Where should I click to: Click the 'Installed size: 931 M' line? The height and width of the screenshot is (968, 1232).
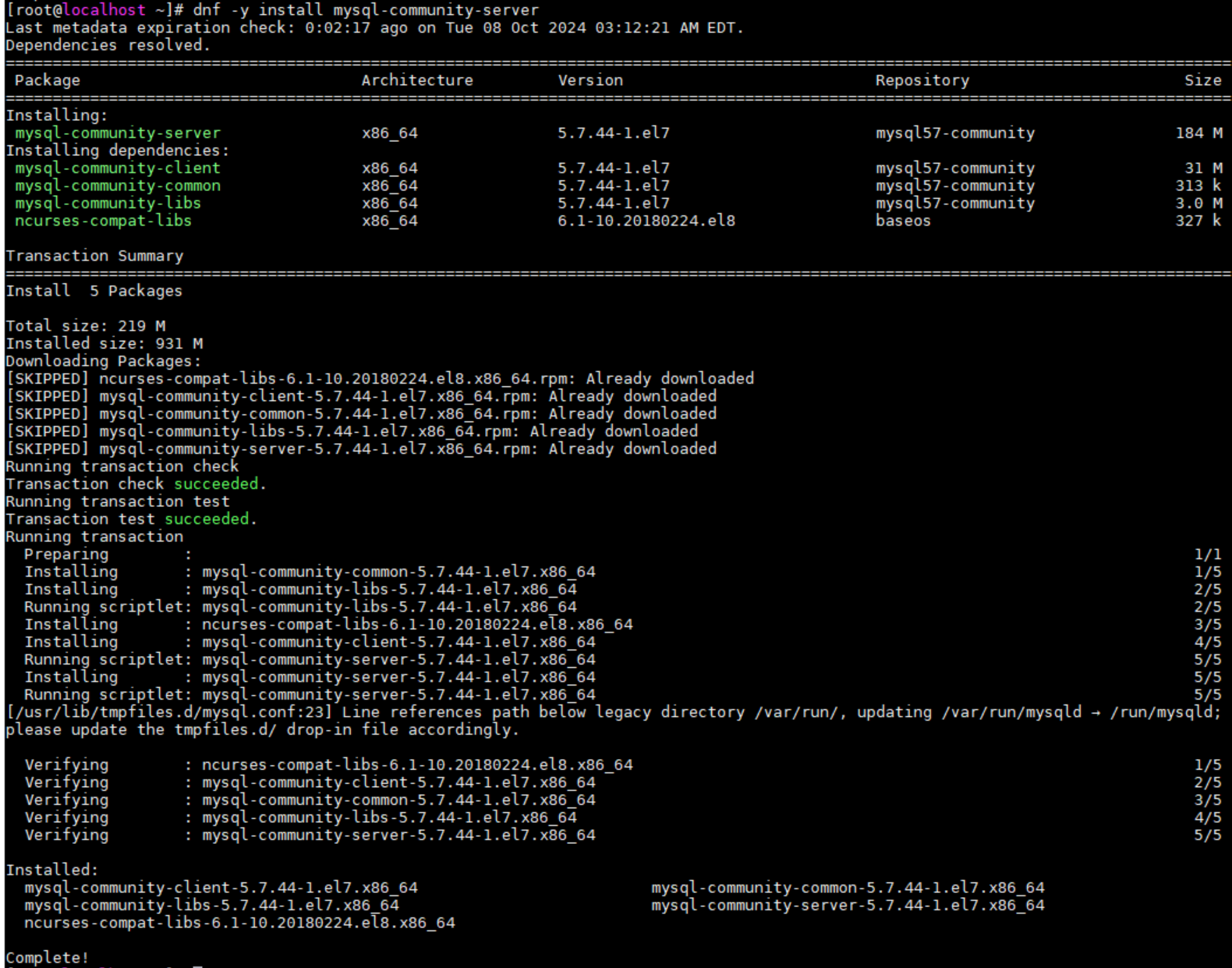pos(104,344)
